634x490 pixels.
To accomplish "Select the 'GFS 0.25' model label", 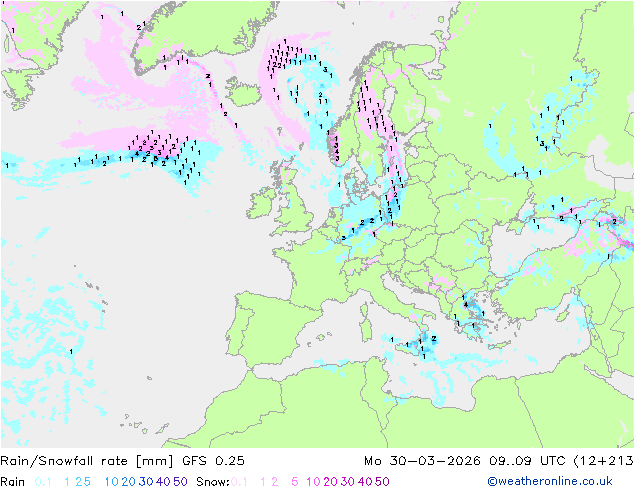I will pos(213,461).
